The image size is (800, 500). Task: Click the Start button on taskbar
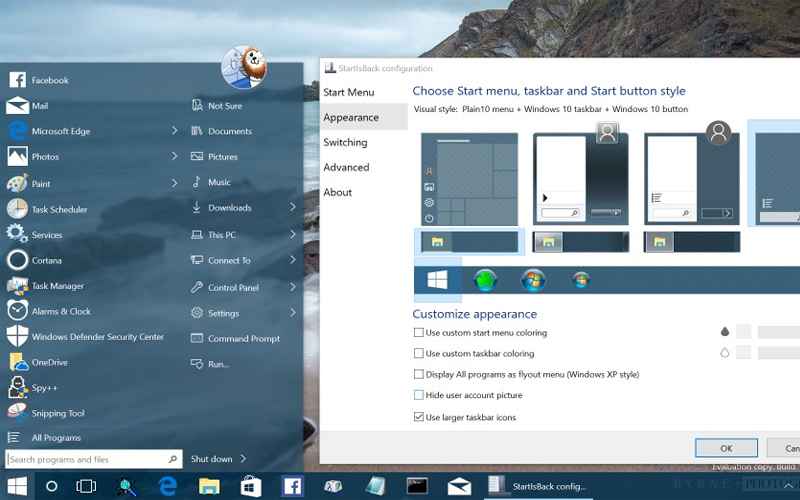click(16, 486)
